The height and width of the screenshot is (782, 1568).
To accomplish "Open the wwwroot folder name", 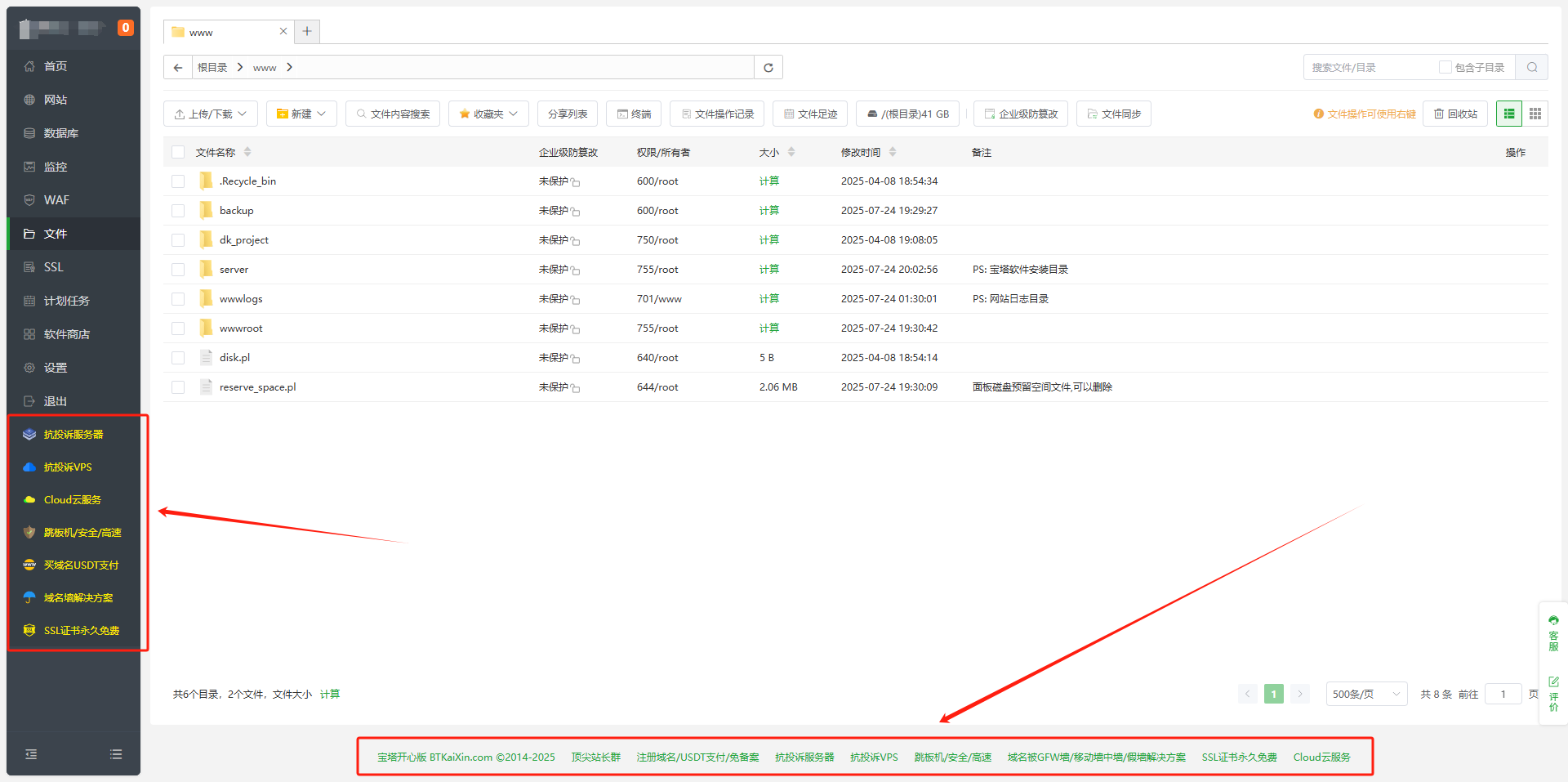I will point(241,328).
